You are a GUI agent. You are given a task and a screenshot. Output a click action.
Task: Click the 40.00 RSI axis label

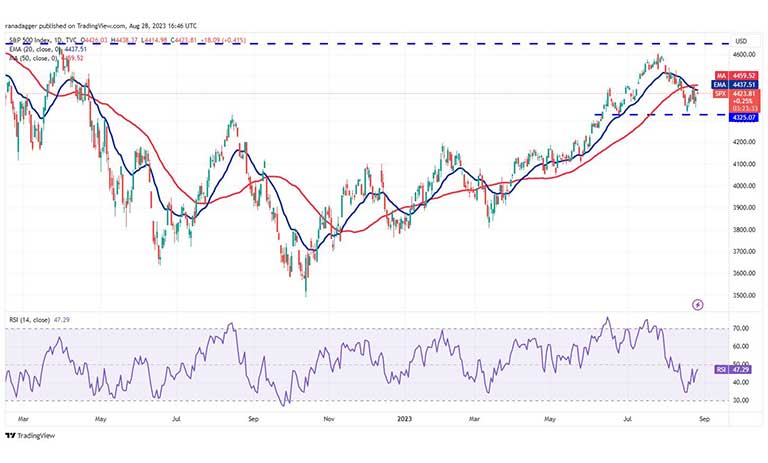point(742,383)
